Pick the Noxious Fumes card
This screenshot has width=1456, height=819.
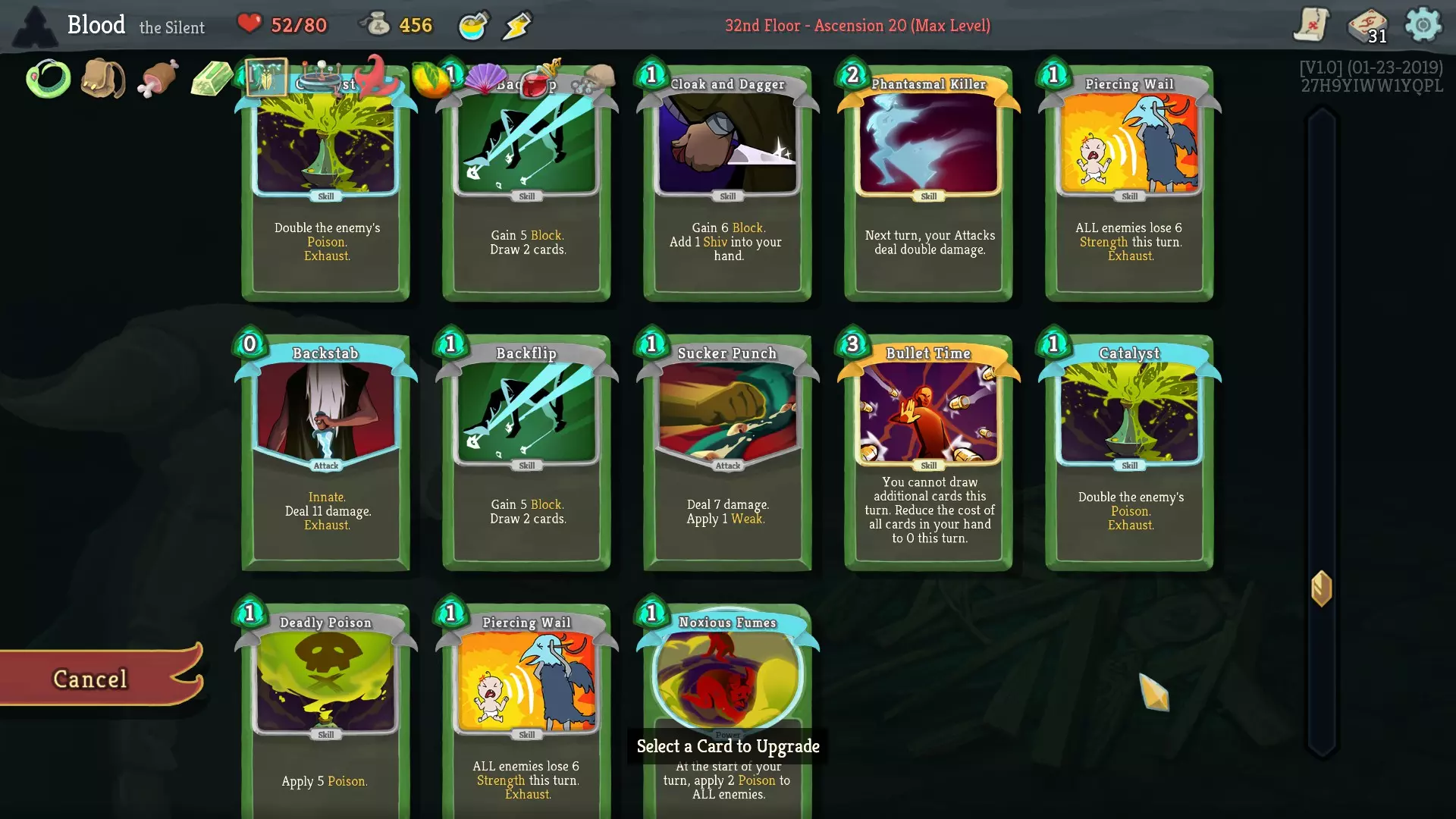tap(727, 709)
